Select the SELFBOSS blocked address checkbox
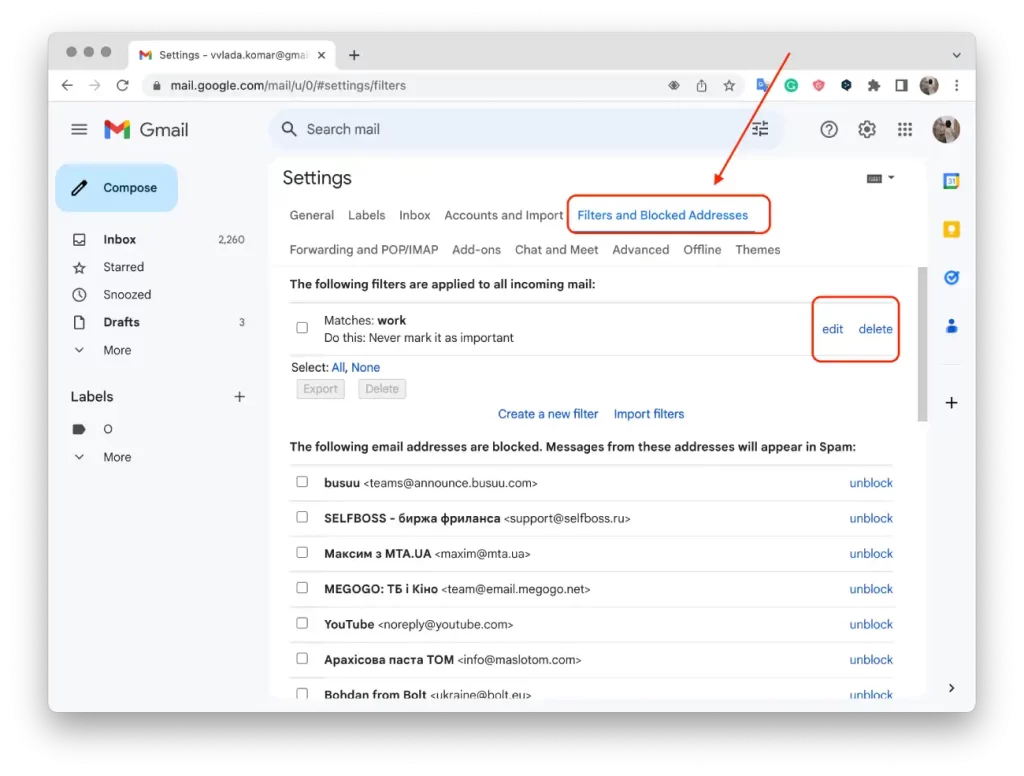1024x776 pixels. pos(302,517)
